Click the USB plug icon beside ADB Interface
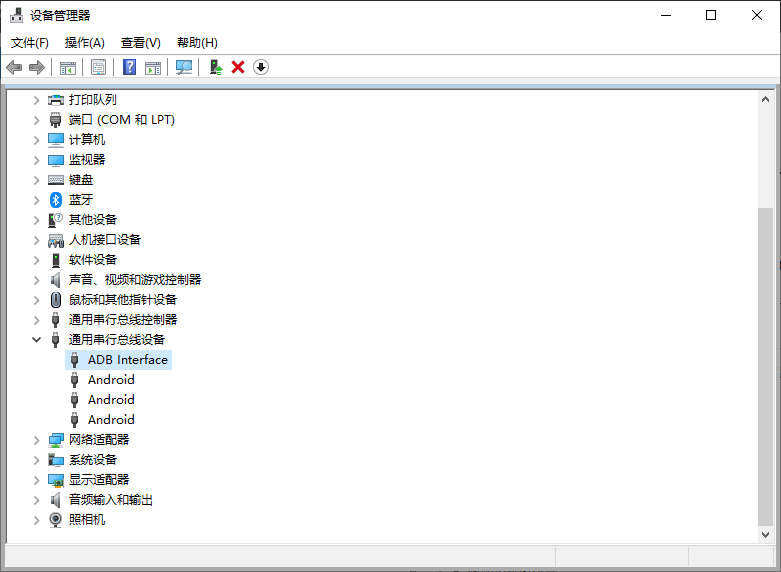This screenshot has width=781, height=572. (75, 360)
